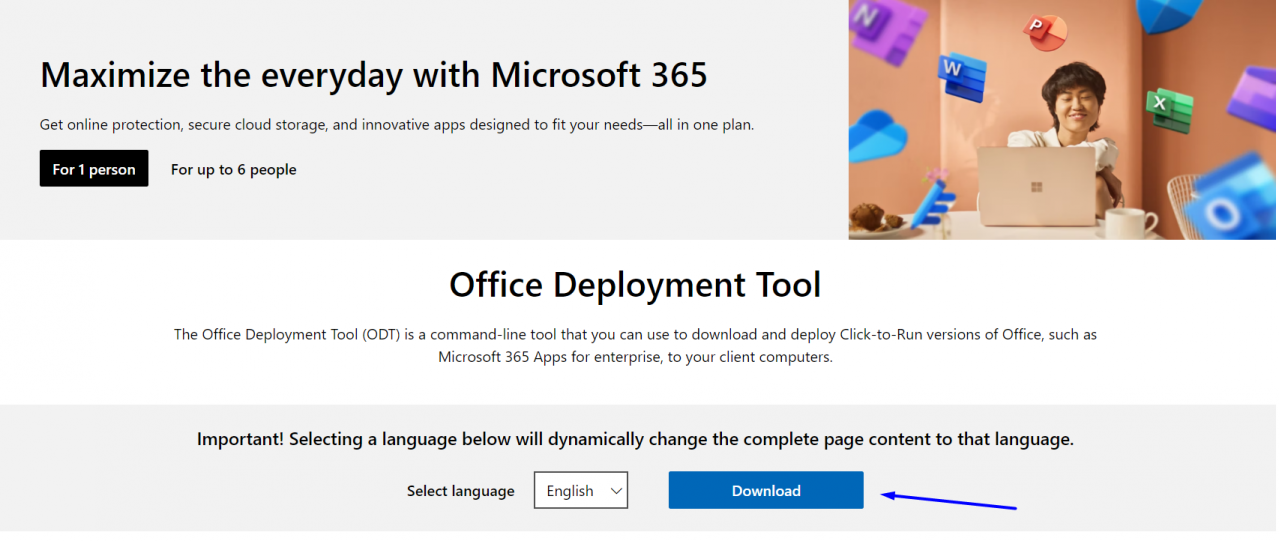
Task: Expand the language selector chevron arrow
Action: point(616,491)
